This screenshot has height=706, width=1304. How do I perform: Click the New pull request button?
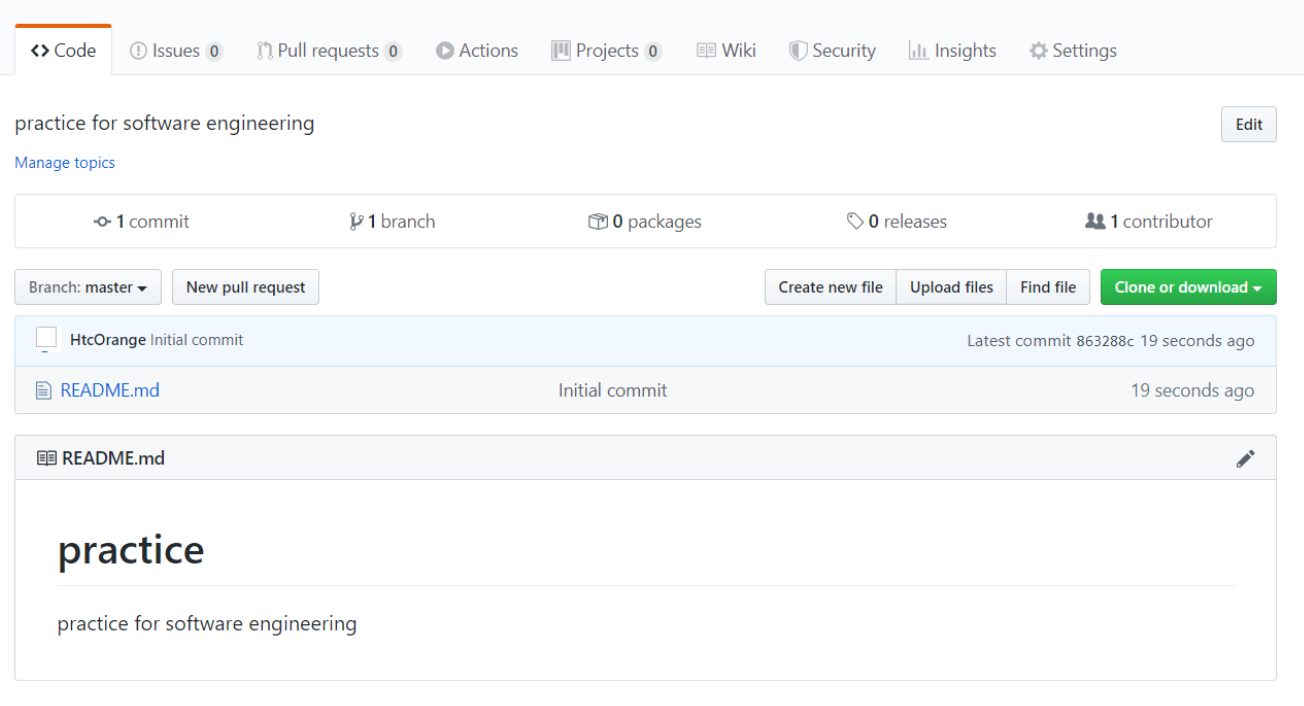click(x=246, y=288)
